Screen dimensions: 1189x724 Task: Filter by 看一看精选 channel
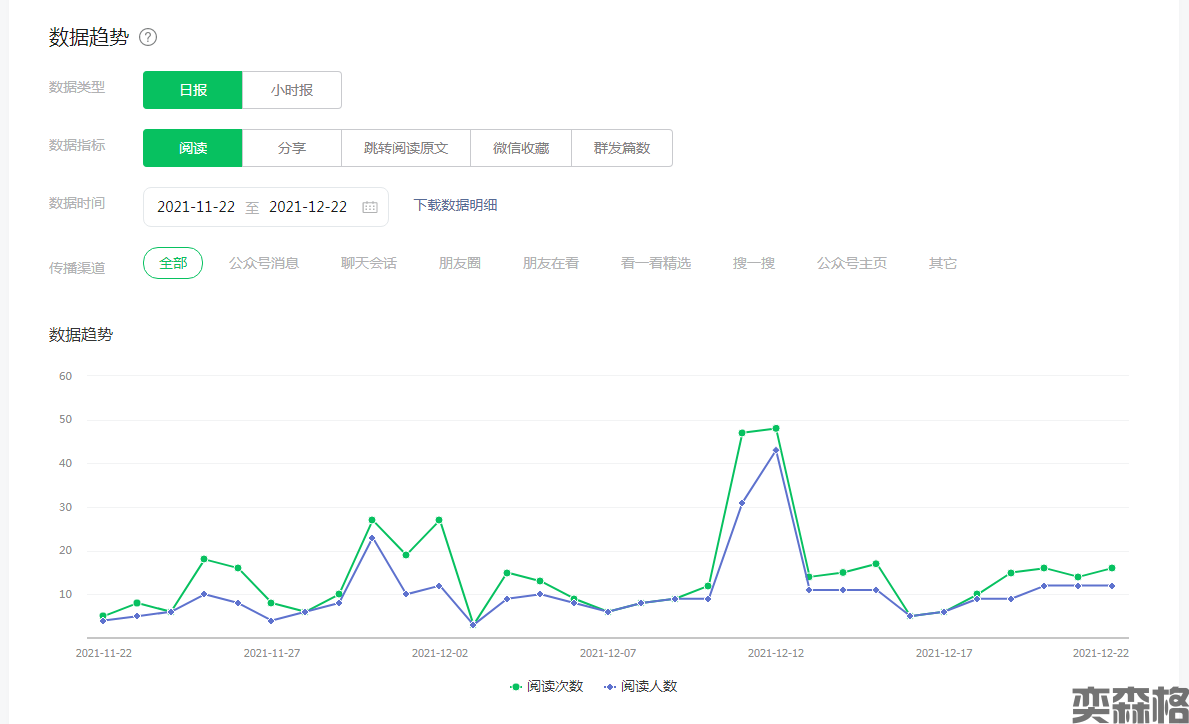(x=656, y=263)
